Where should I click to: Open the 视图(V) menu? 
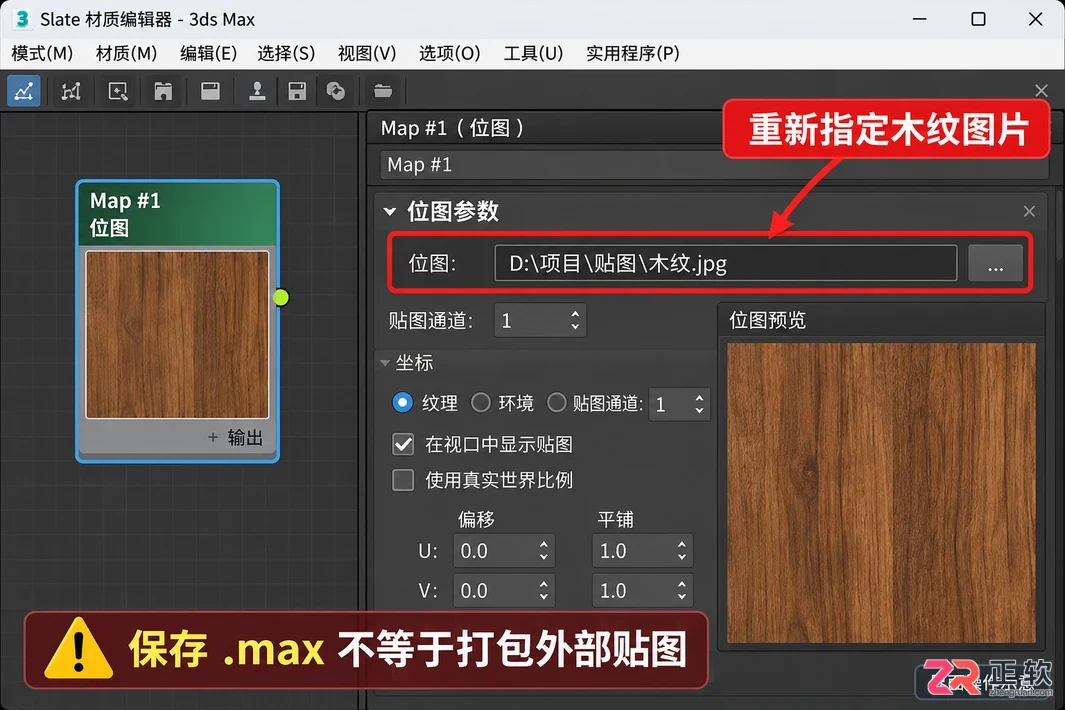tap(367, 53)
